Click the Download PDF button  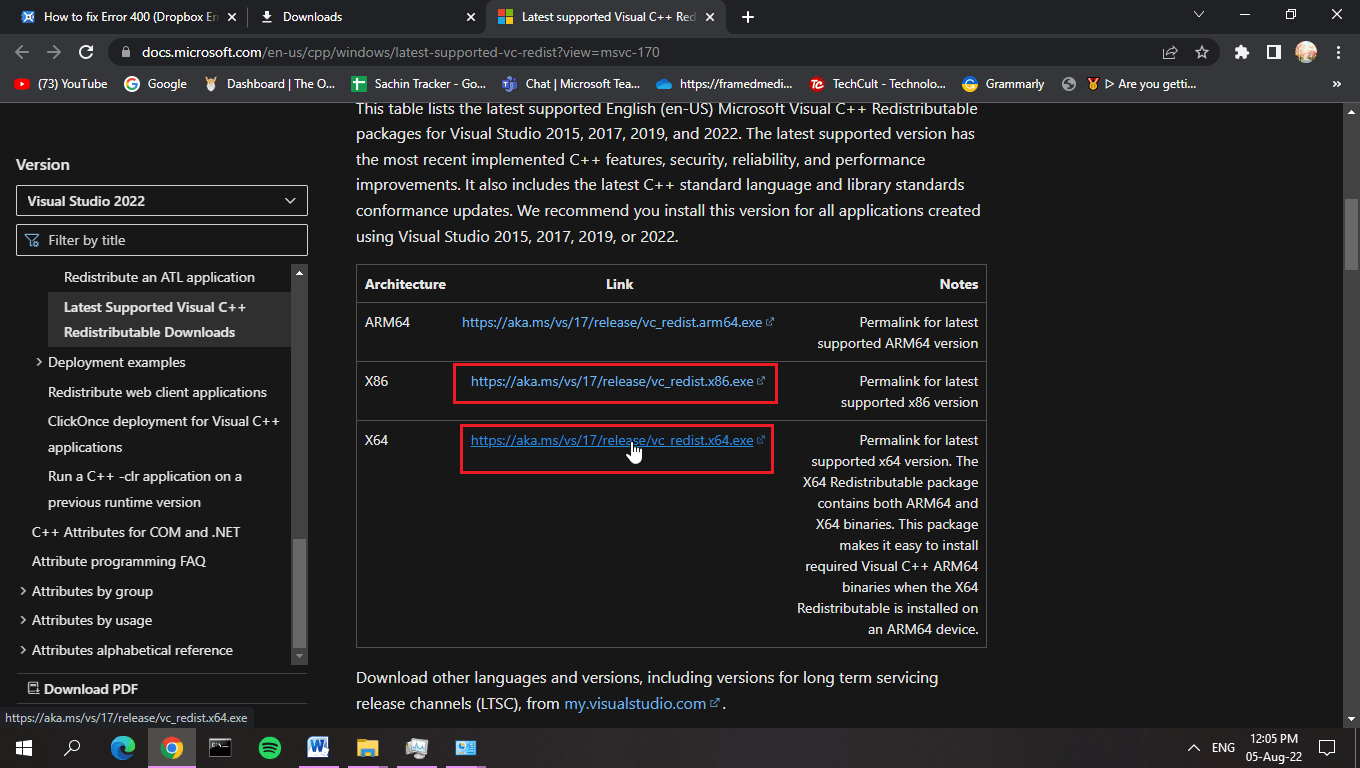[x=82, y=689]
